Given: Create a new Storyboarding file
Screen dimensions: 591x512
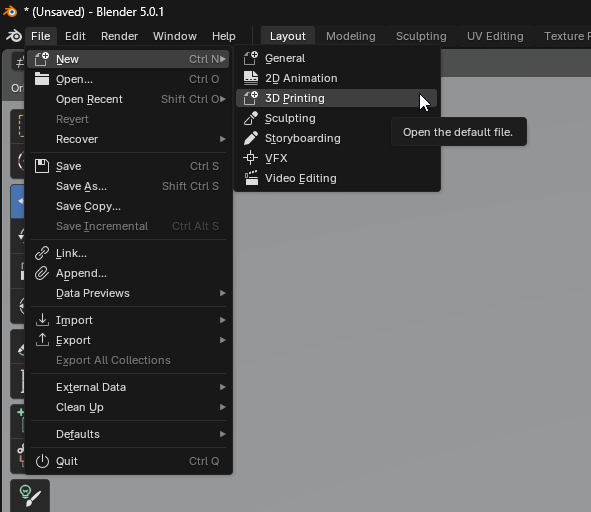Looking at the screenshot, I should click(337, 138).
